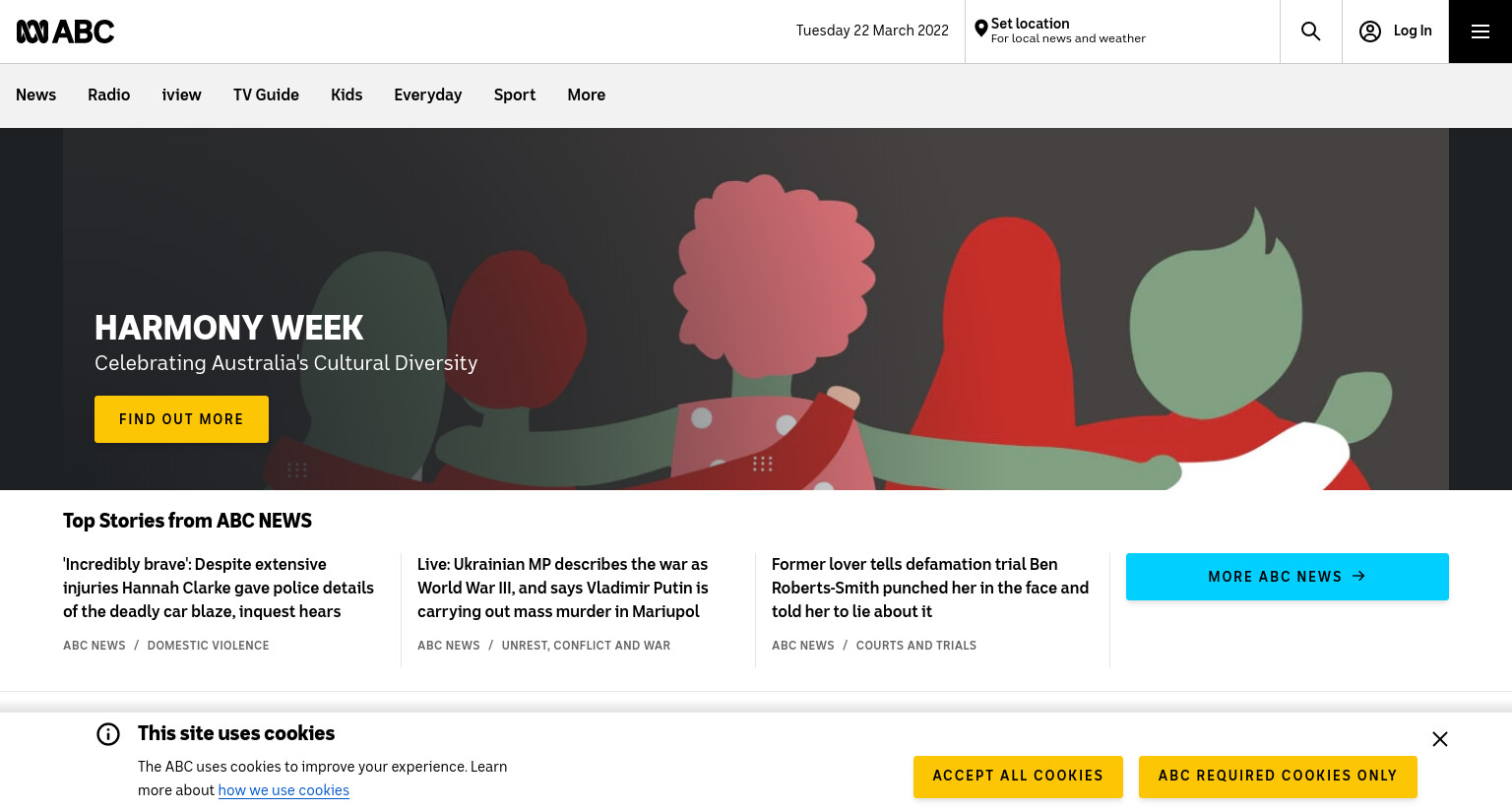Open the search magnifier icon

click(x=1310, y=31)
